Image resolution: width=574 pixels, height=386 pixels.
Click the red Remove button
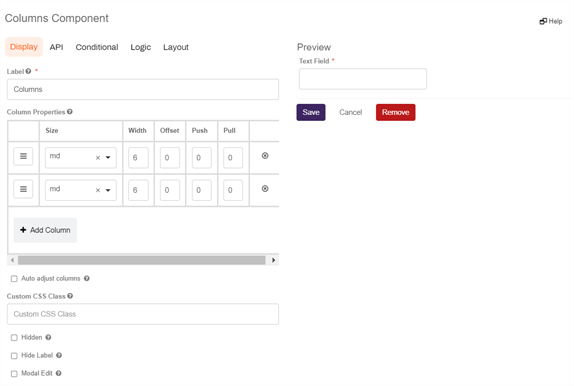point(396,112)
